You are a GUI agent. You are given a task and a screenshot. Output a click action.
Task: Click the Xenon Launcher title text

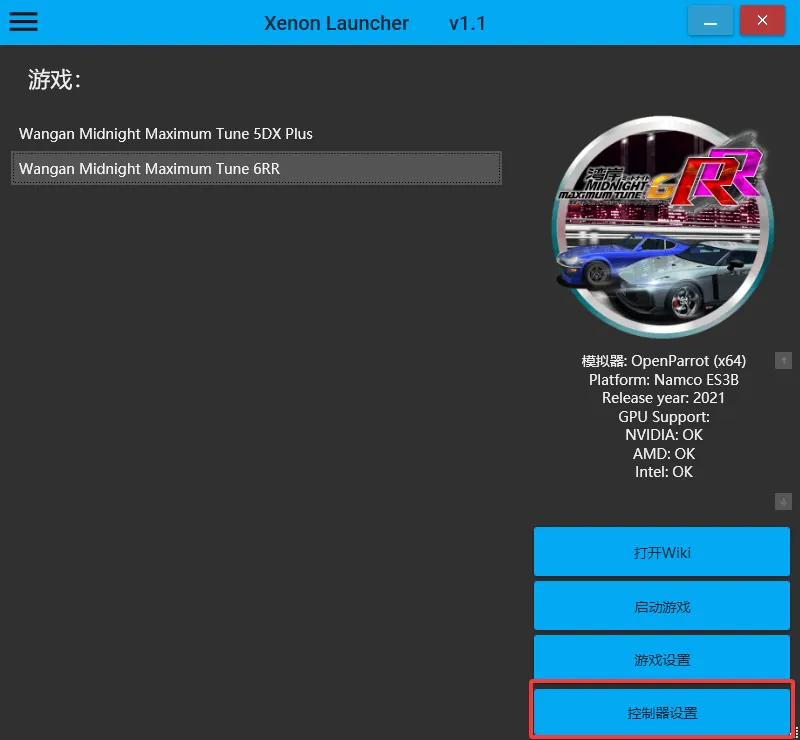coord(336,23)
